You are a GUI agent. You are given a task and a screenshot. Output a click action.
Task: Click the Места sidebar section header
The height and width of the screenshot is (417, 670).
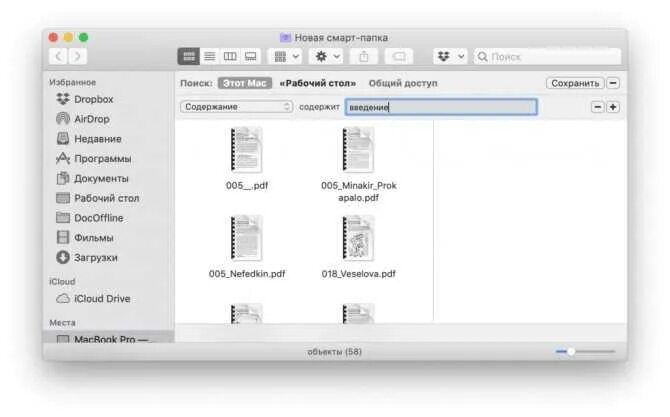(x=62, y=323)
